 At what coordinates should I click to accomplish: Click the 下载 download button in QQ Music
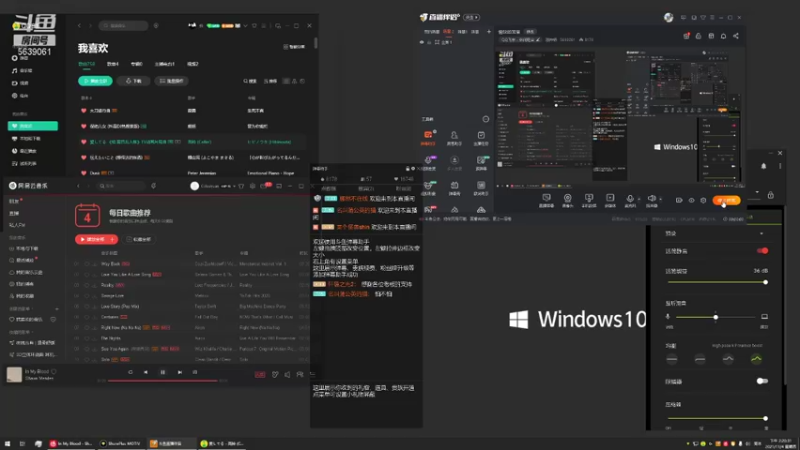click(134, 81)
